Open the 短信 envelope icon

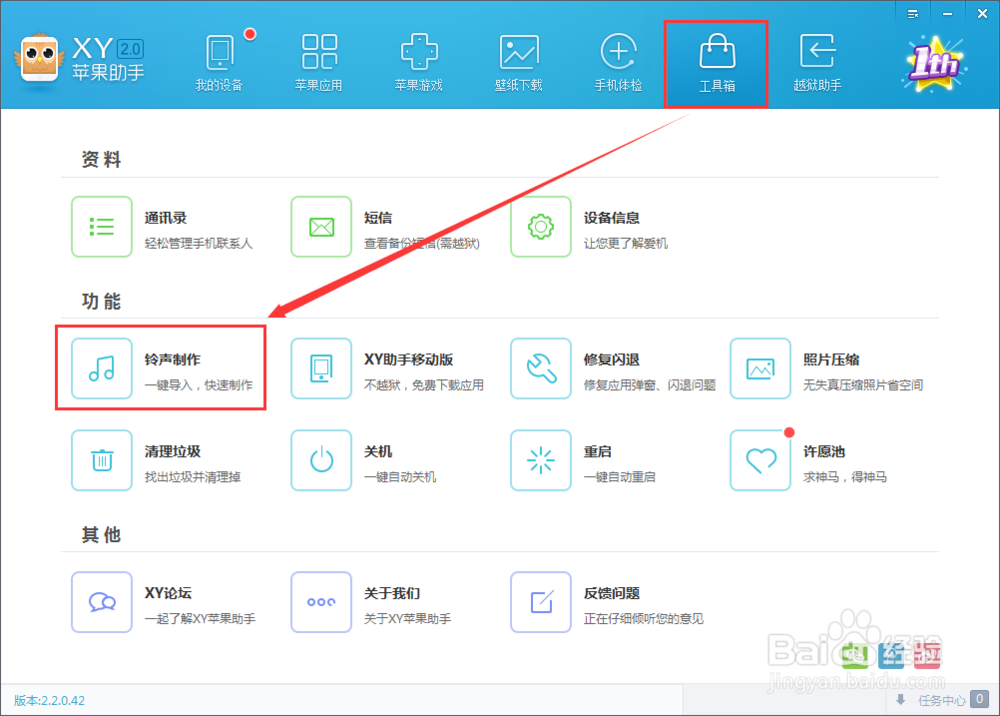[321, 226]
